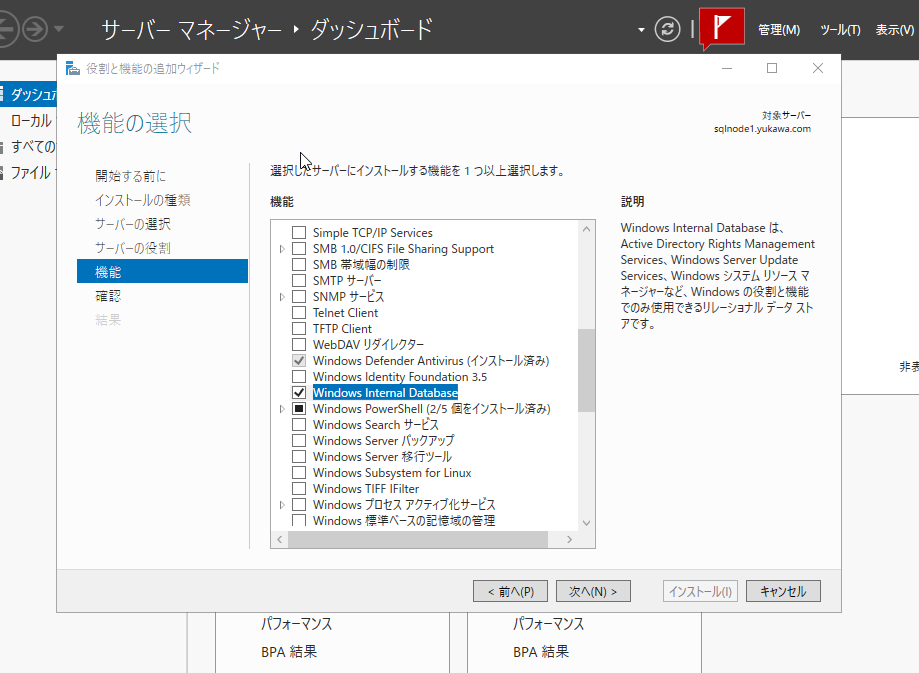Open the ツール(T) menu
Viewport: 919px width, 673px height.
click(840, 30)
